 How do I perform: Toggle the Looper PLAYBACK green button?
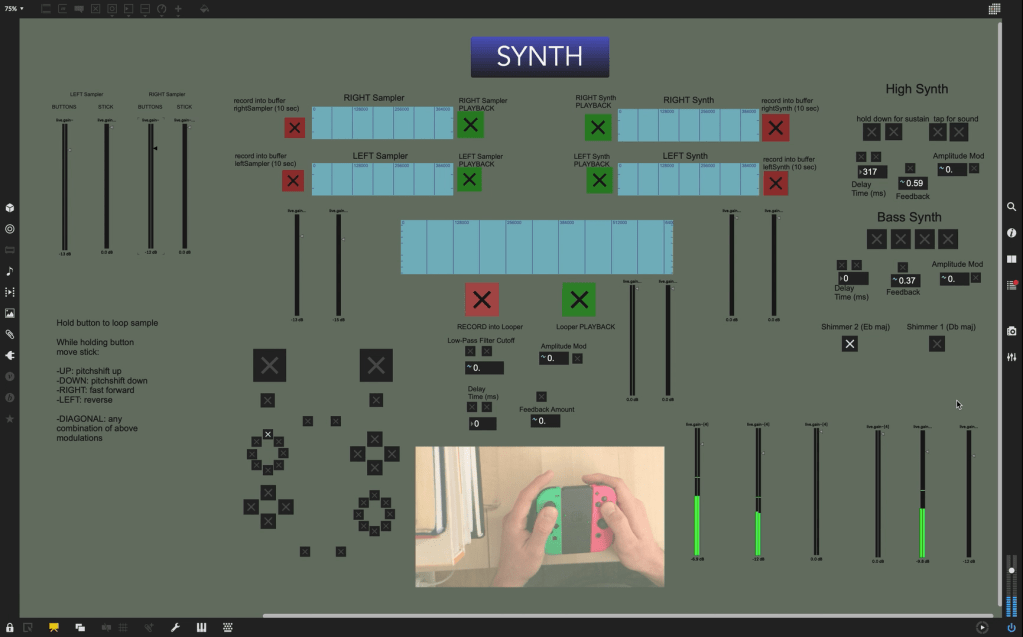[578, 299]
